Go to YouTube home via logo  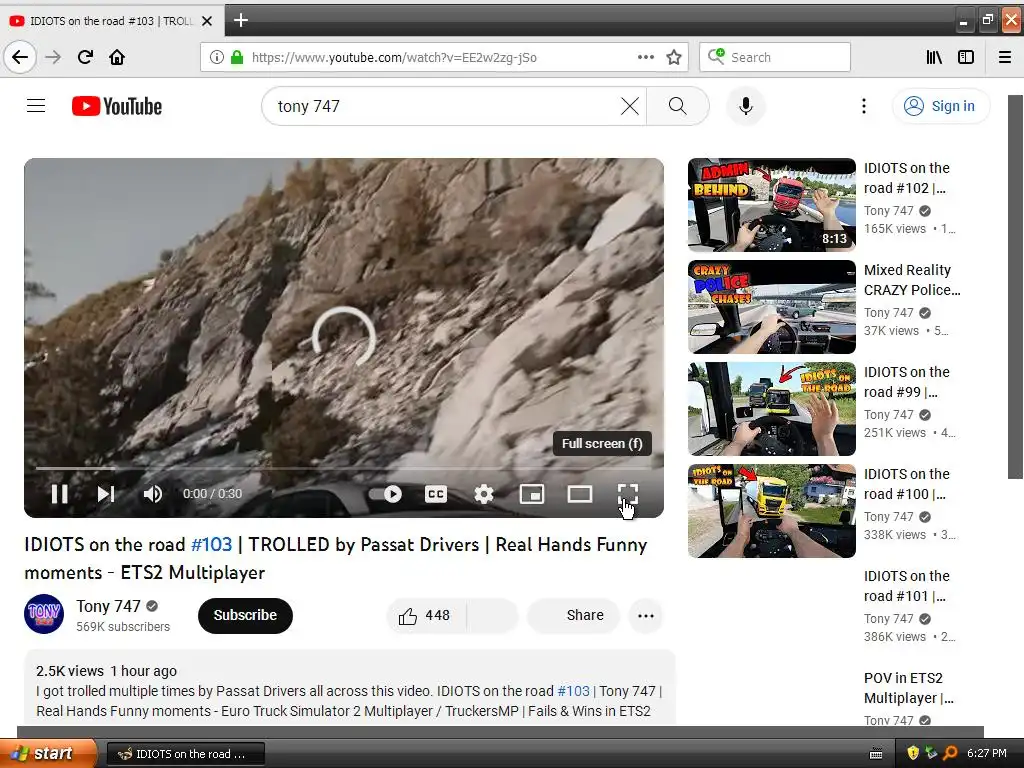(x=117, y=106)
